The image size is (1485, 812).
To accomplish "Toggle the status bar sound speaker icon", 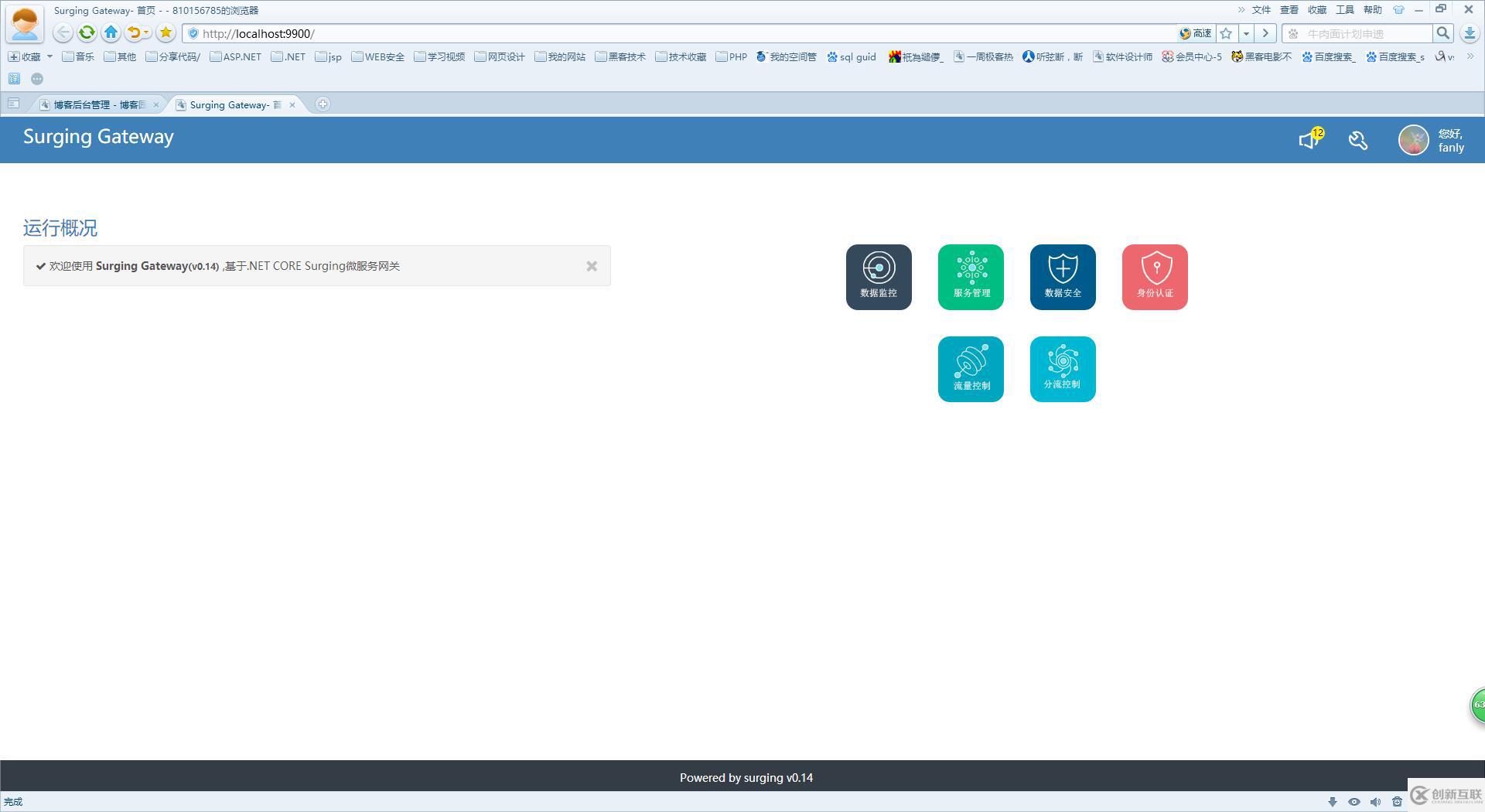I will tap(1375, 802).
